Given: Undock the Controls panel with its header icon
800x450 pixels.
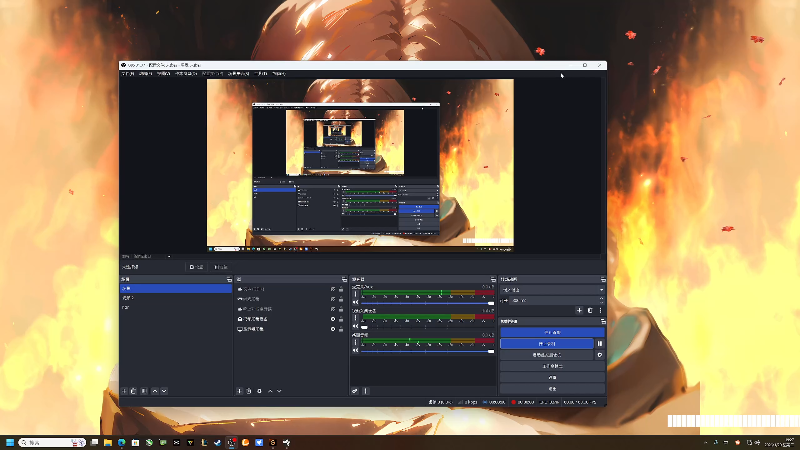Looking at the screenshot, I should [x=603, y=321].
